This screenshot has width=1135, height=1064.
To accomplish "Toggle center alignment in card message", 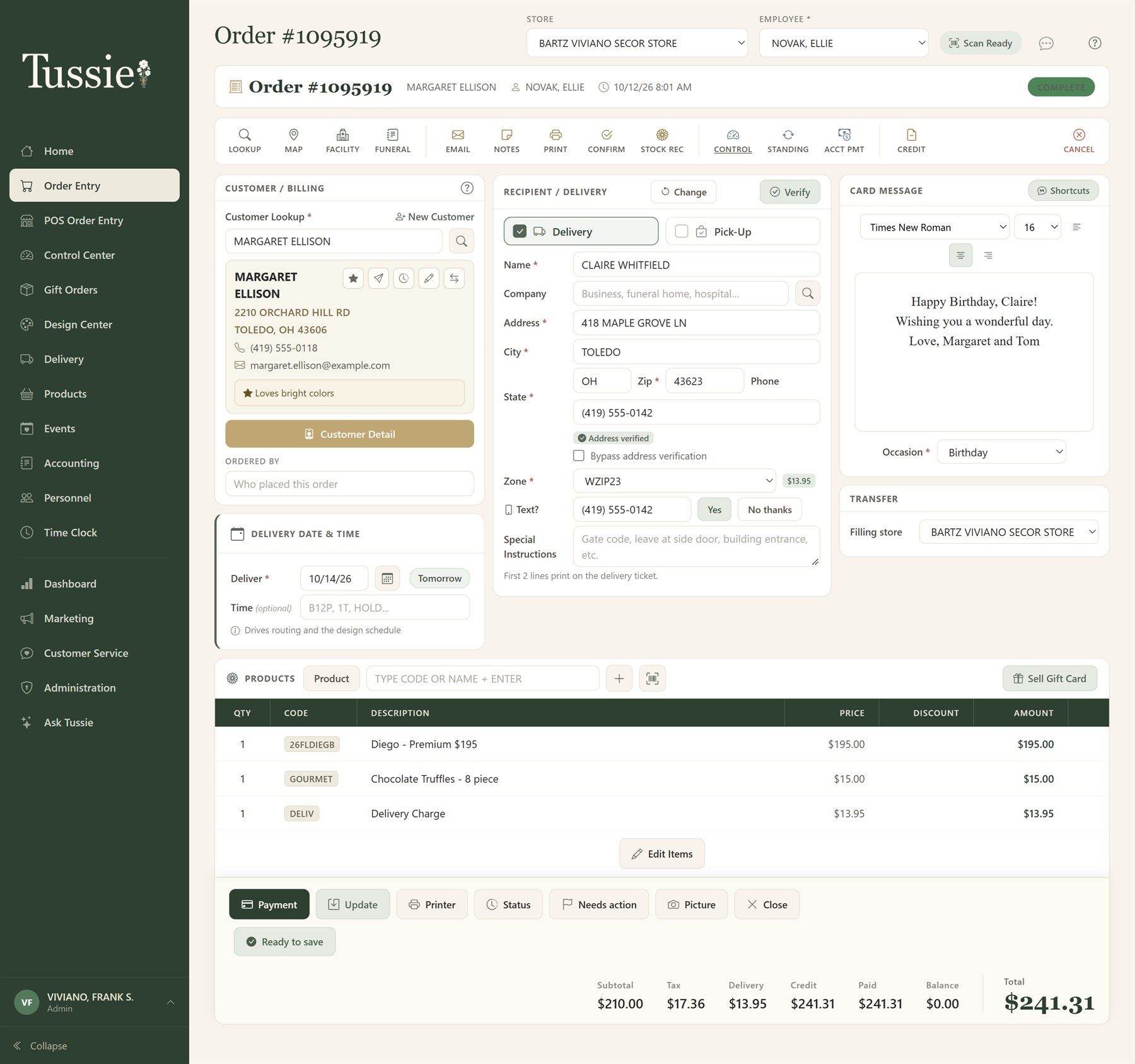I will [960, 255].
